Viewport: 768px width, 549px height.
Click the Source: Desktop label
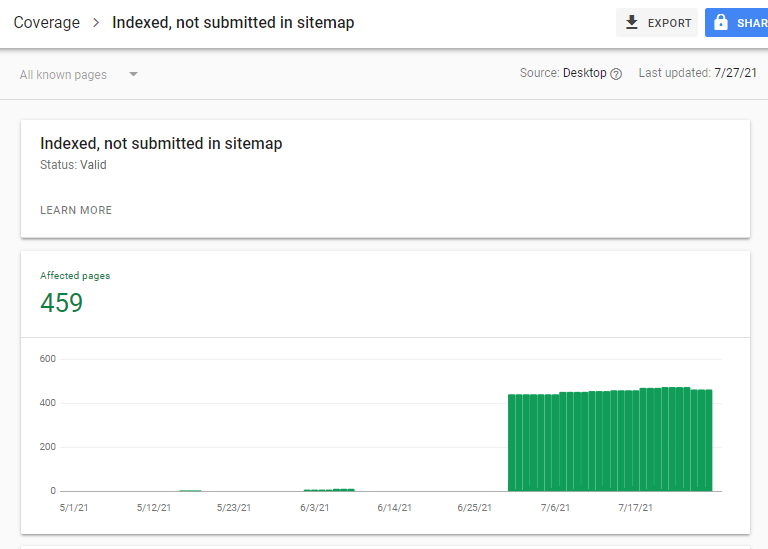[563, 73]
